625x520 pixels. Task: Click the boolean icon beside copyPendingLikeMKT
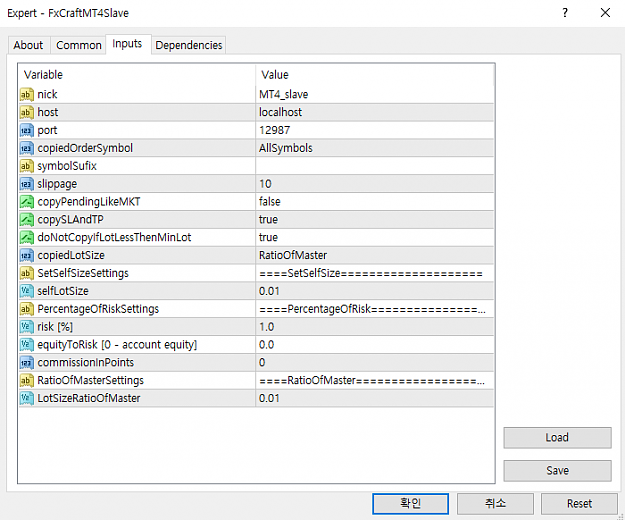click(x=26, y=202)
